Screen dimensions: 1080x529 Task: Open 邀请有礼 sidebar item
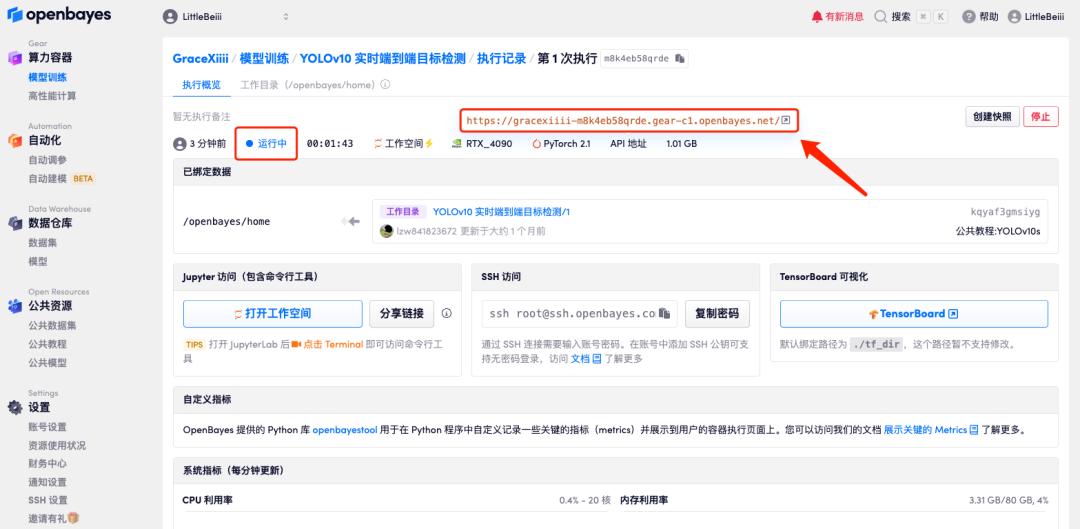click(x=54, y=518)
